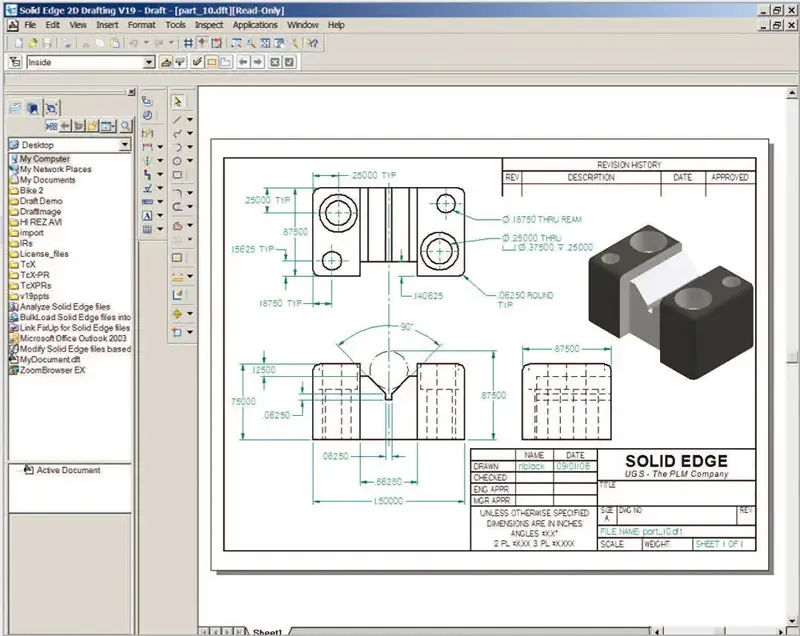
Task: Expand the Line tool flyout arrow
Action: 190,119
